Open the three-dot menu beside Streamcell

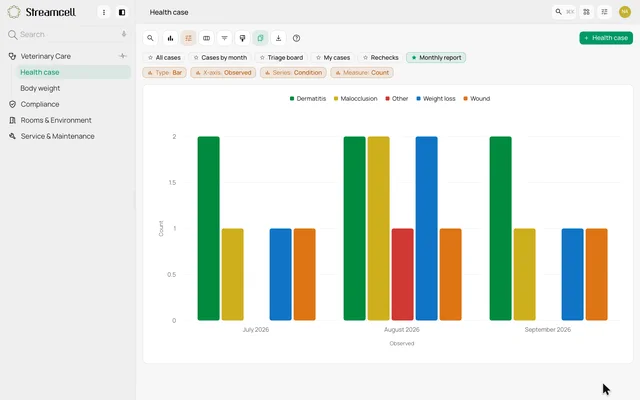[104, 12]
